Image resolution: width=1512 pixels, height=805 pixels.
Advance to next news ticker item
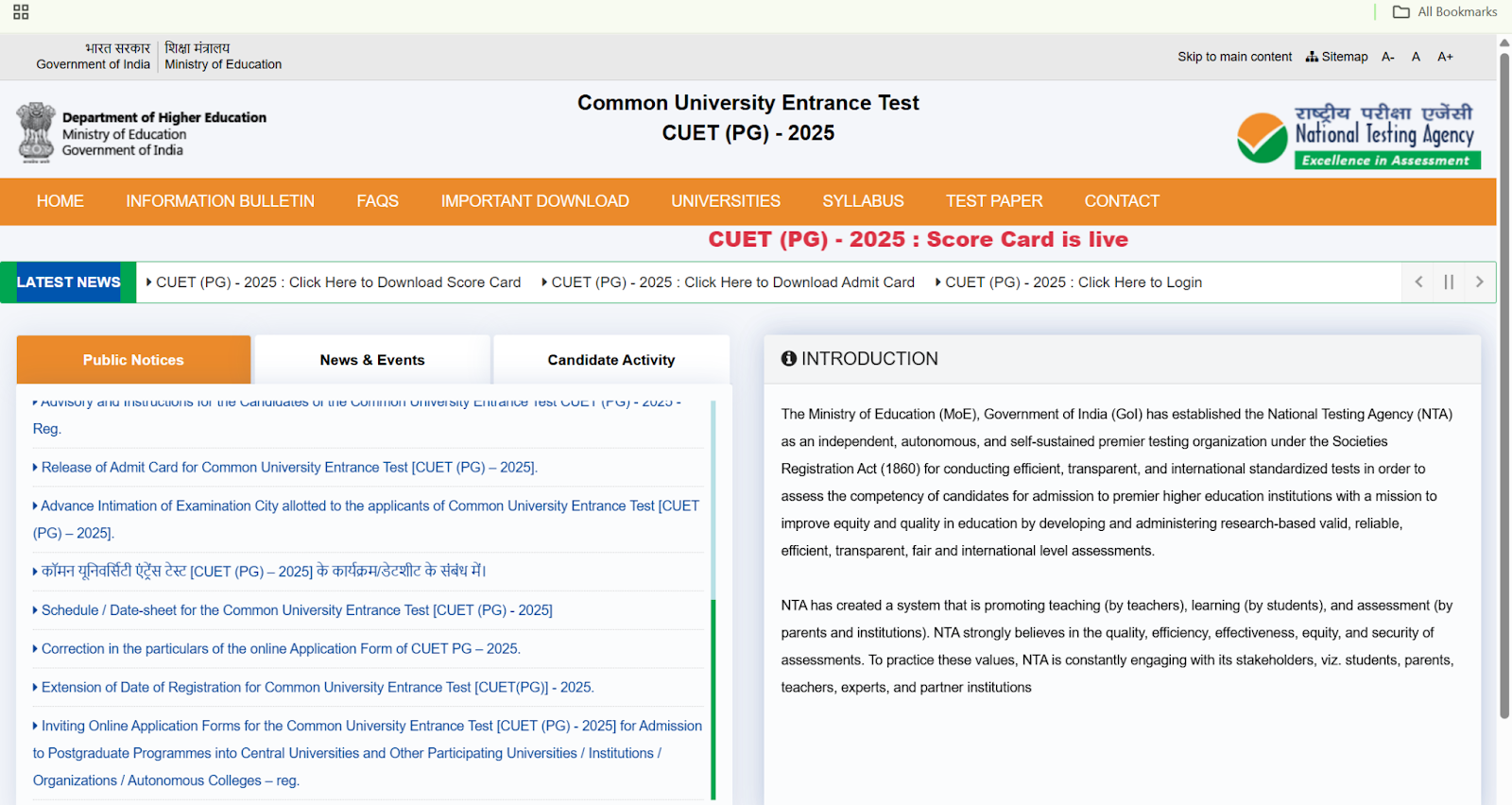point(1479,282)
